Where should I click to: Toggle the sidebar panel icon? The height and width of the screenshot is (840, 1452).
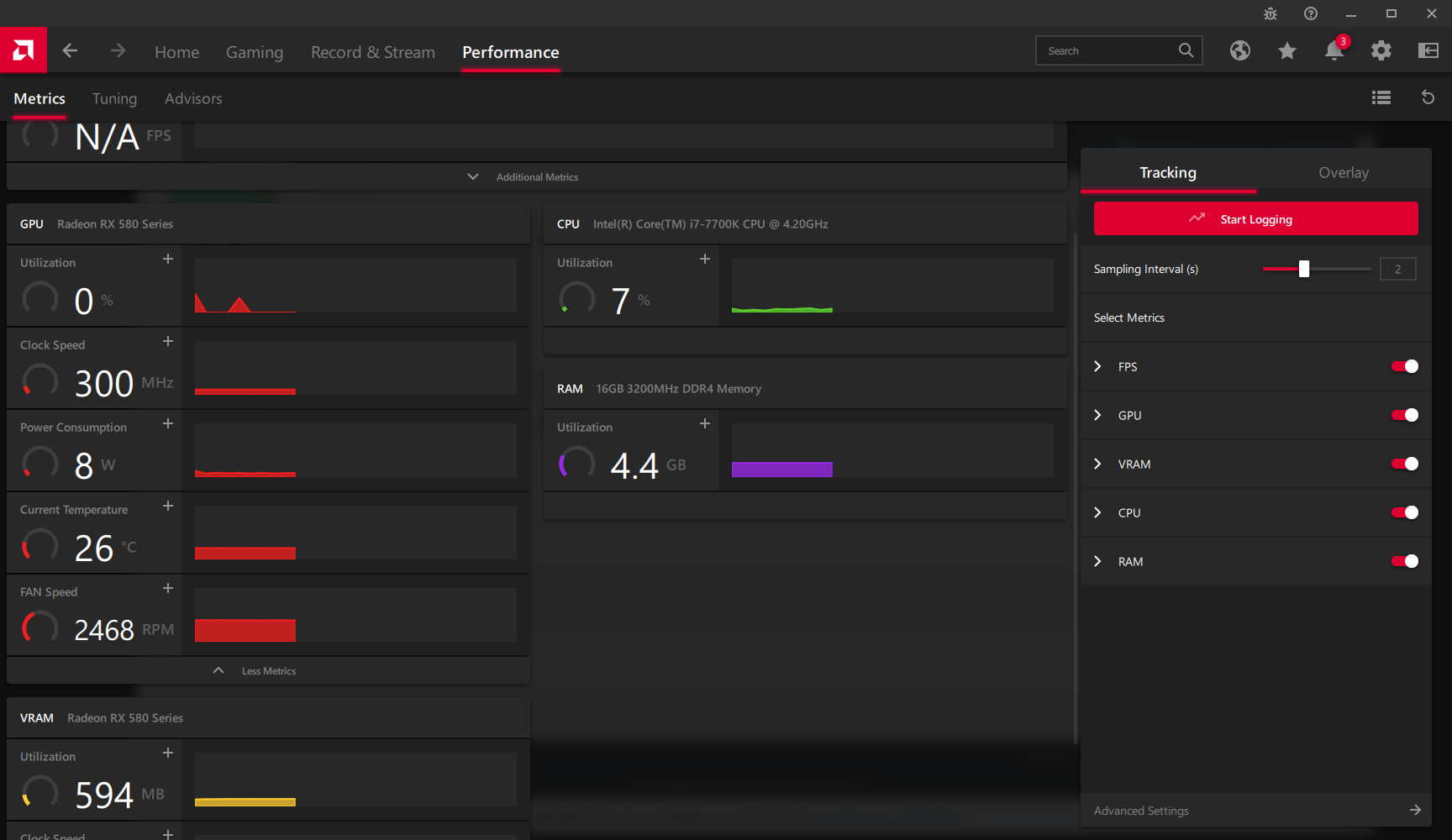[1428, 51]
